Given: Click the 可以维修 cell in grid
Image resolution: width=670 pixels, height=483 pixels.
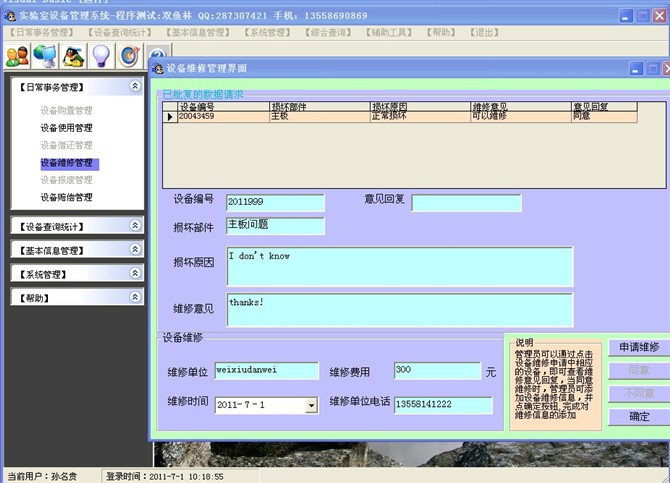Looking at the screenshot, I should (521, 117).
